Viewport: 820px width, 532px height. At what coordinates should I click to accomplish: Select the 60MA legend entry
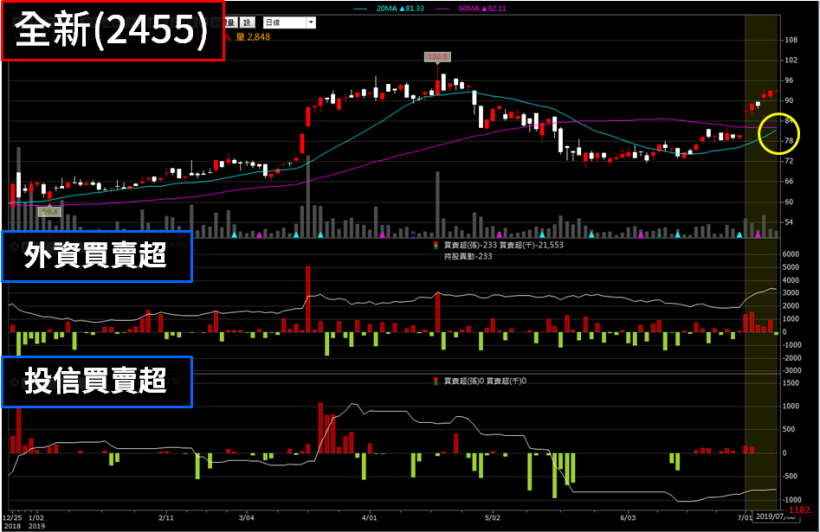point(471,8)
